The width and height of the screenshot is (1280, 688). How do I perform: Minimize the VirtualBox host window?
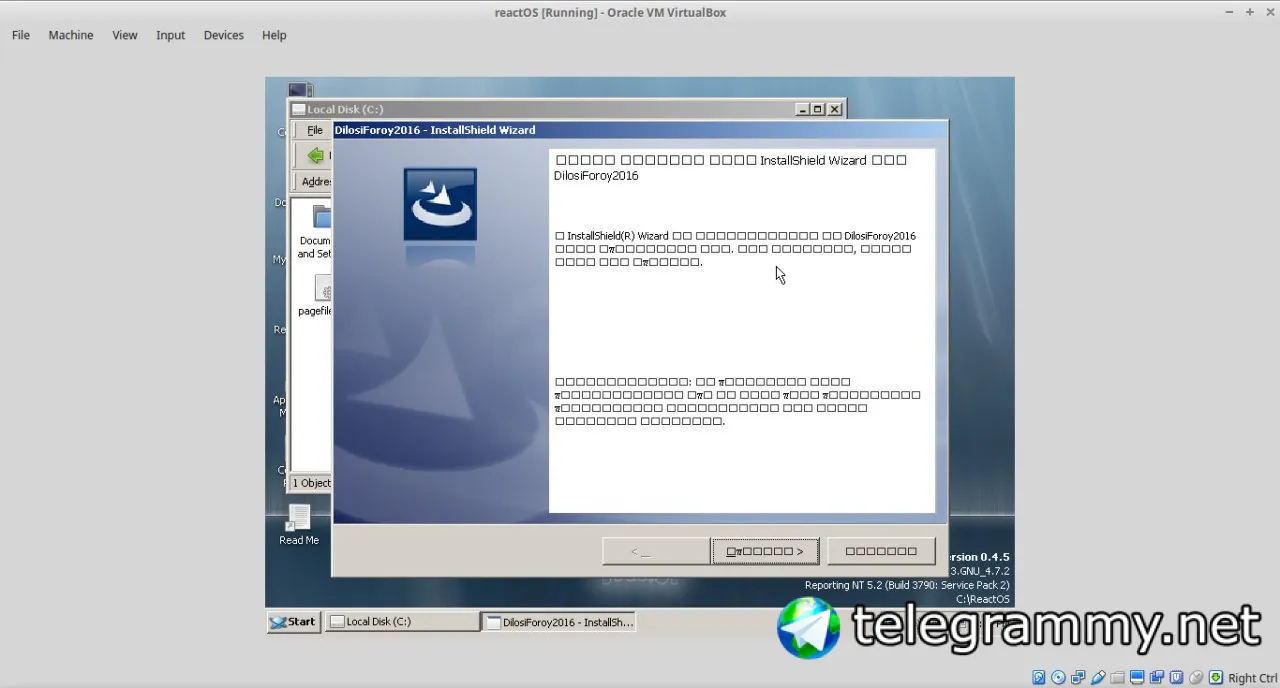coord(1229,12)
